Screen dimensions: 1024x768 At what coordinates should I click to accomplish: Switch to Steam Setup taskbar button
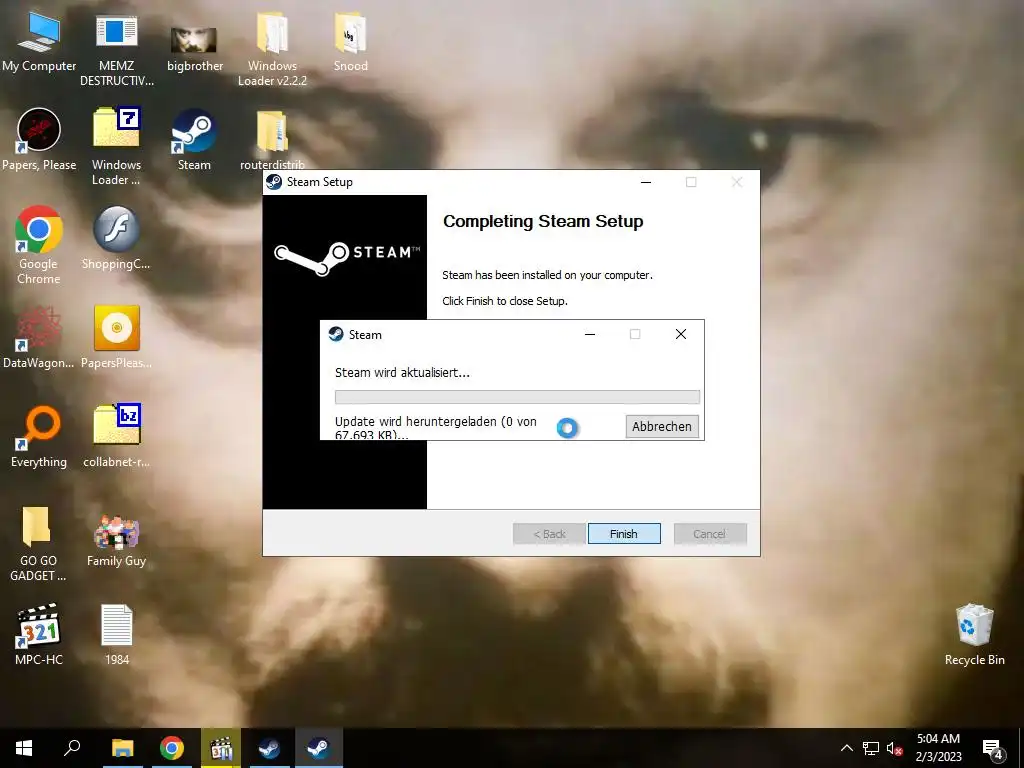pos(269,748)
